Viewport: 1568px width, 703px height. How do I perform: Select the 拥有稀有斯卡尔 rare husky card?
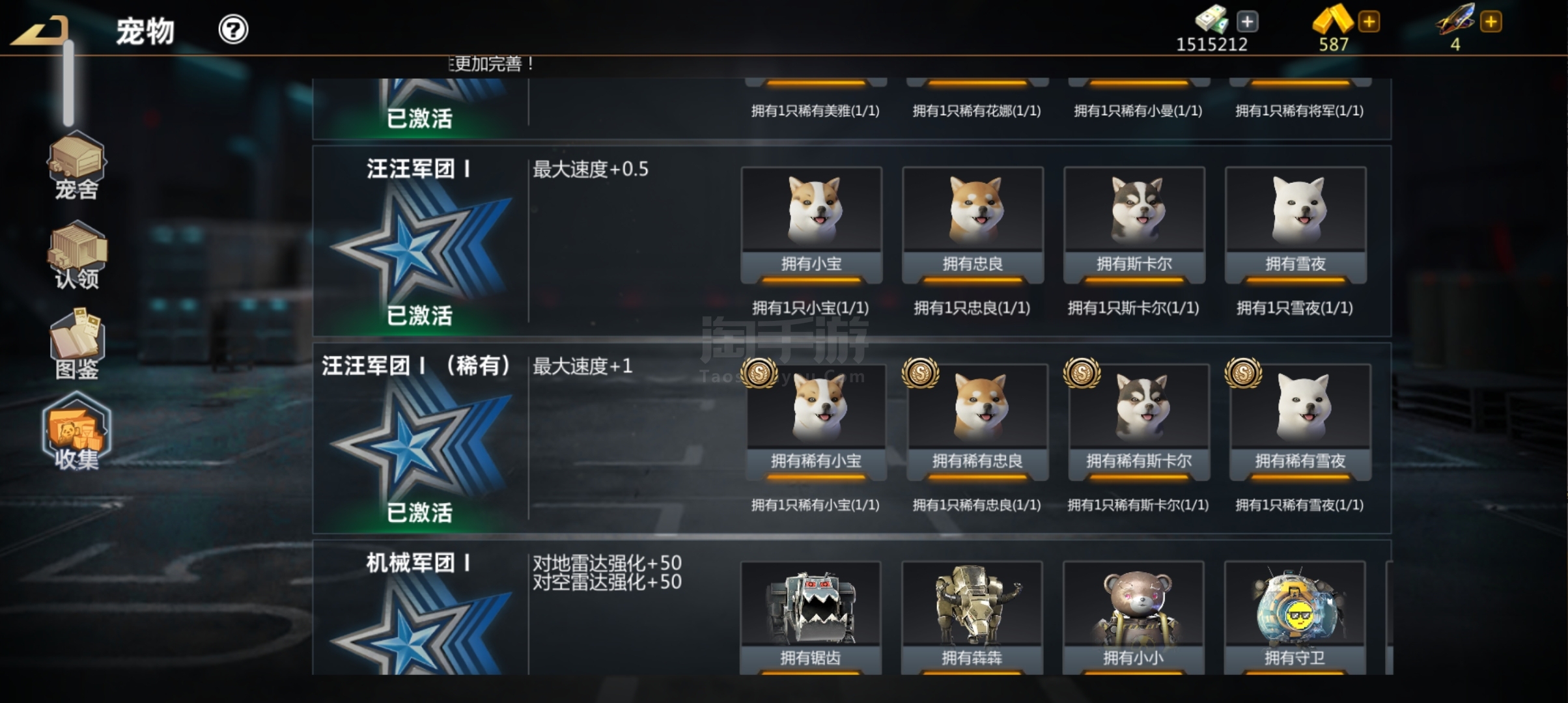(1139, 422)
